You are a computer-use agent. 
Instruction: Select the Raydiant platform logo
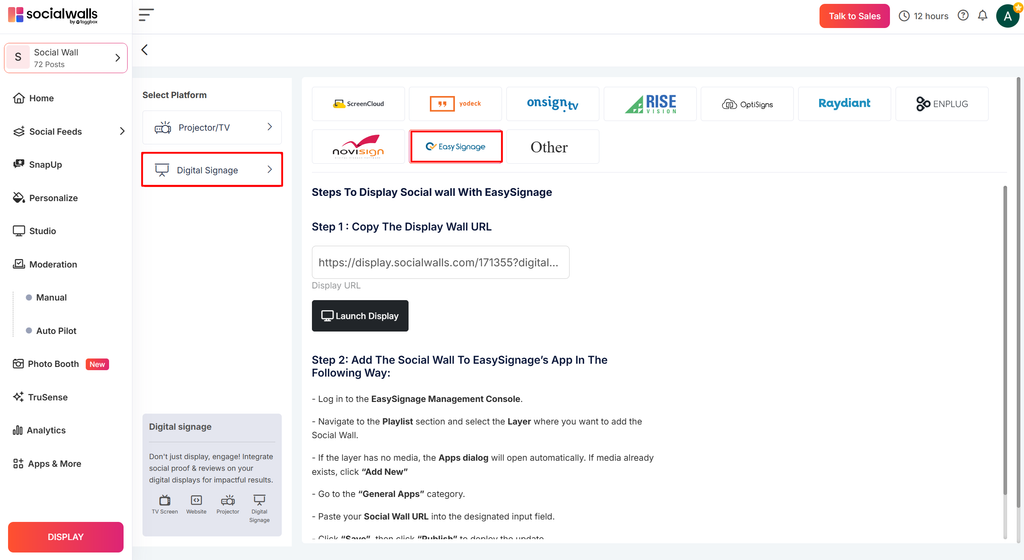click(844, 104)
